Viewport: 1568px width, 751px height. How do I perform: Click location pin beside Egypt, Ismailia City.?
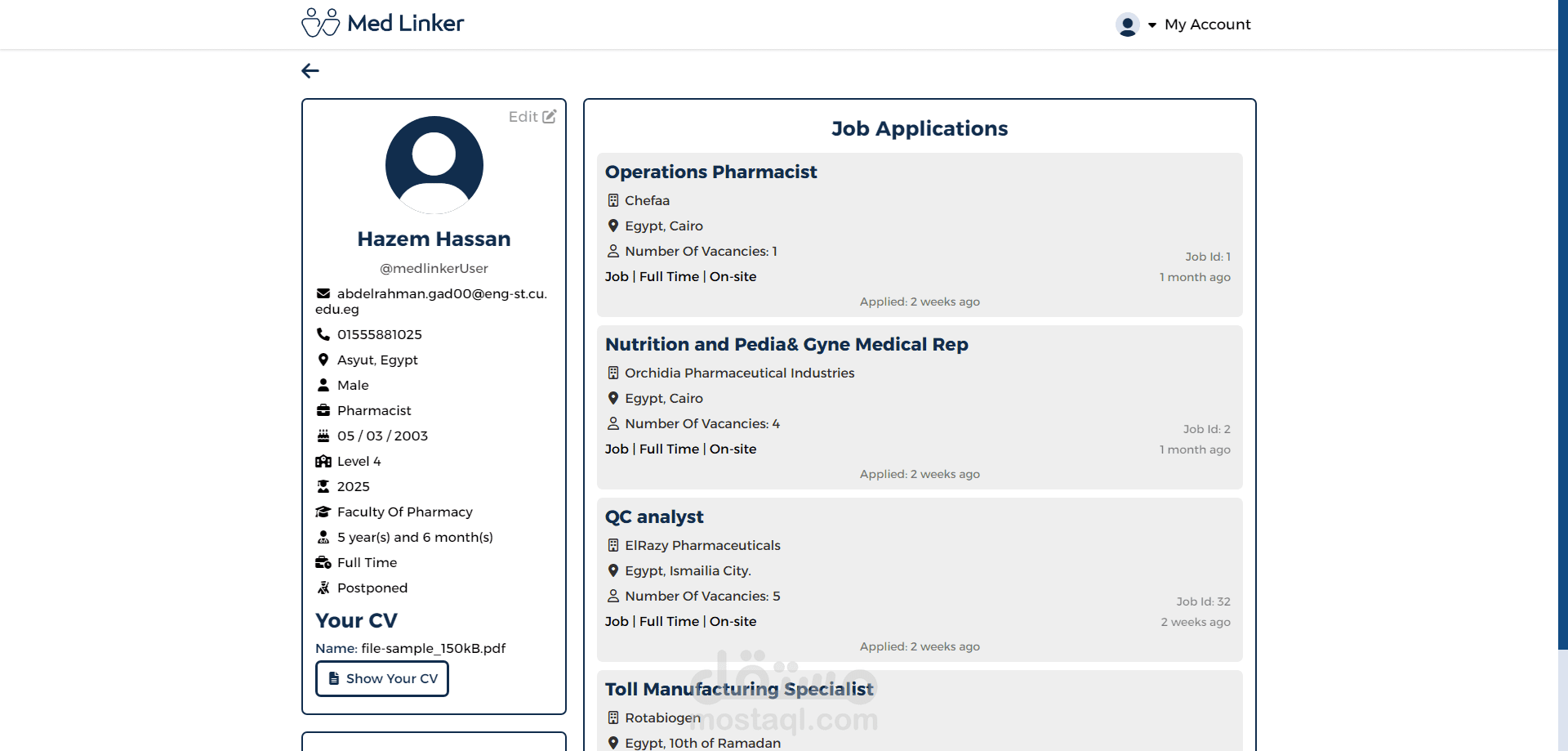tap(613, 570)
